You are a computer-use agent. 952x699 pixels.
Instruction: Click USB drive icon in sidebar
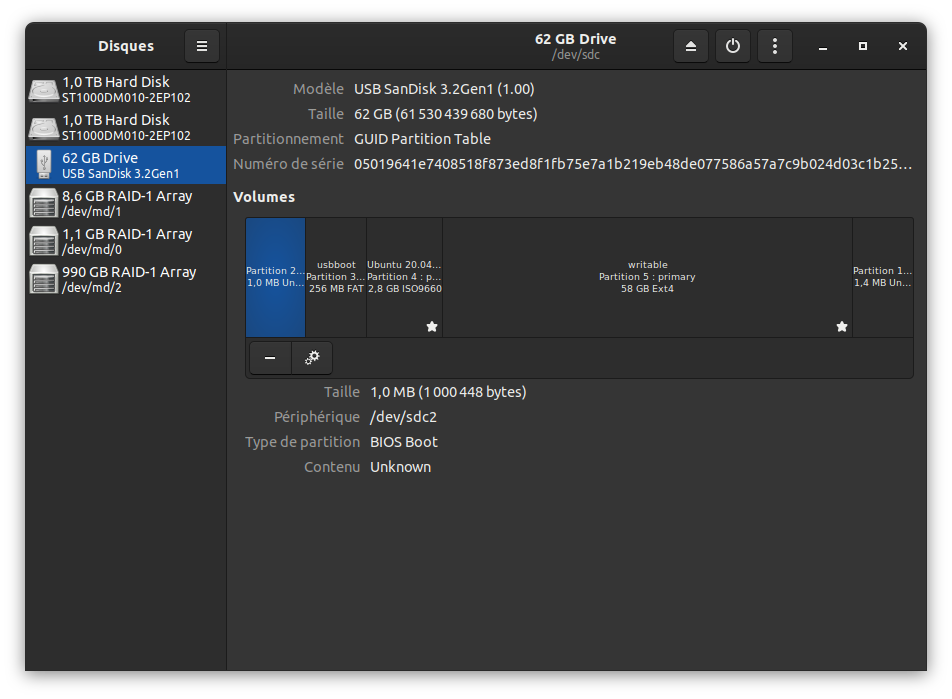44,165
